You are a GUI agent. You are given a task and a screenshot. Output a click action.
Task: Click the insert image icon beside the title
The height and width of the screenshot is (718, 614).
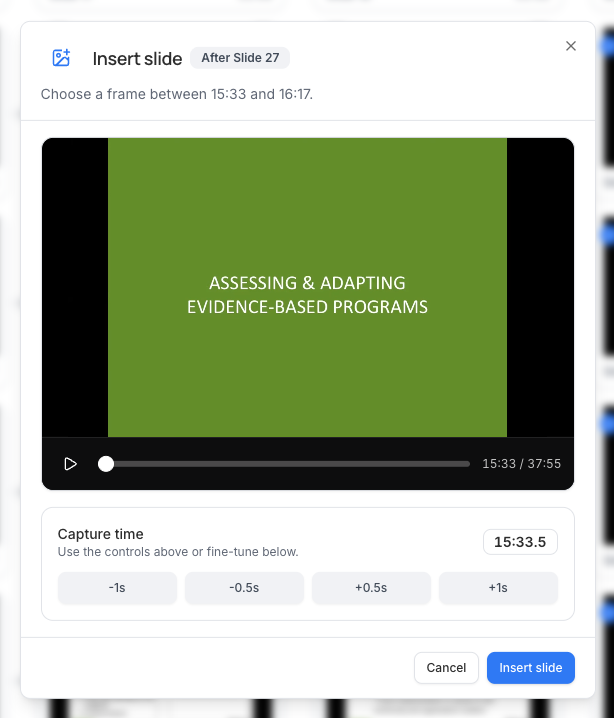click(x=61, y=58)
